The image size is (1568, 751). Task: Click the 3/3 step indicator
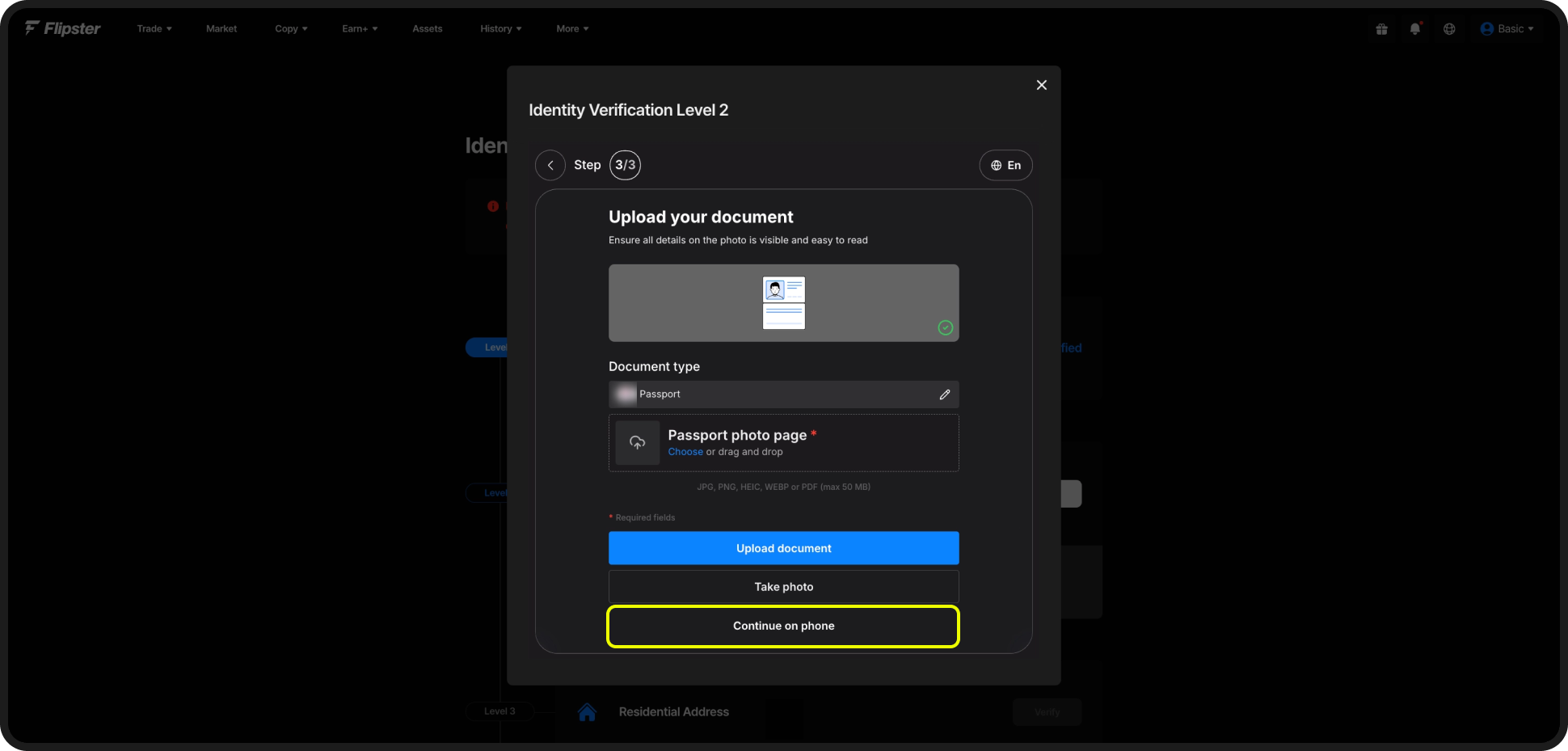(x=626, y=165)
